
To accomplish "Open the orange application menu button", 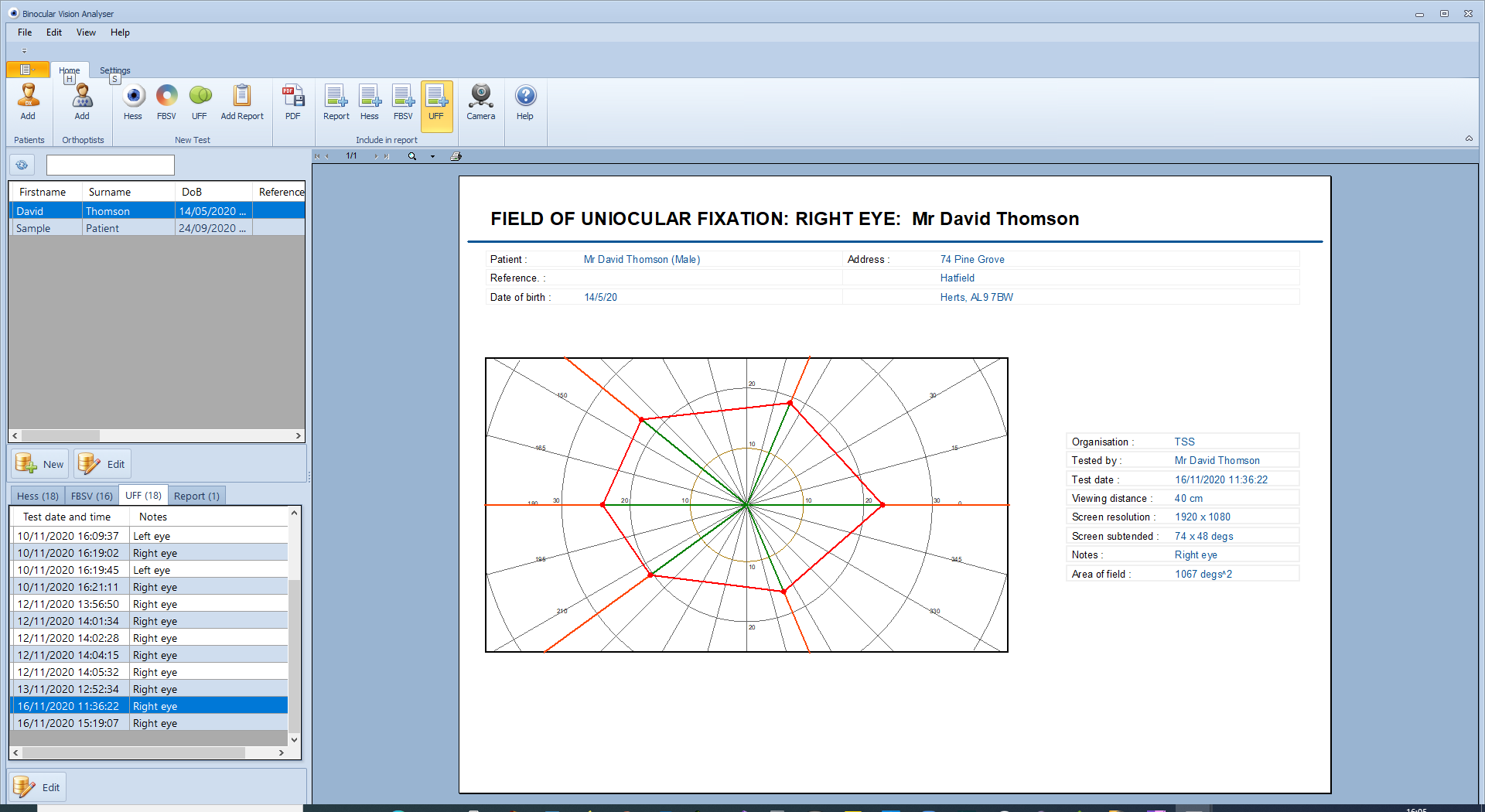I will (27, 70).
